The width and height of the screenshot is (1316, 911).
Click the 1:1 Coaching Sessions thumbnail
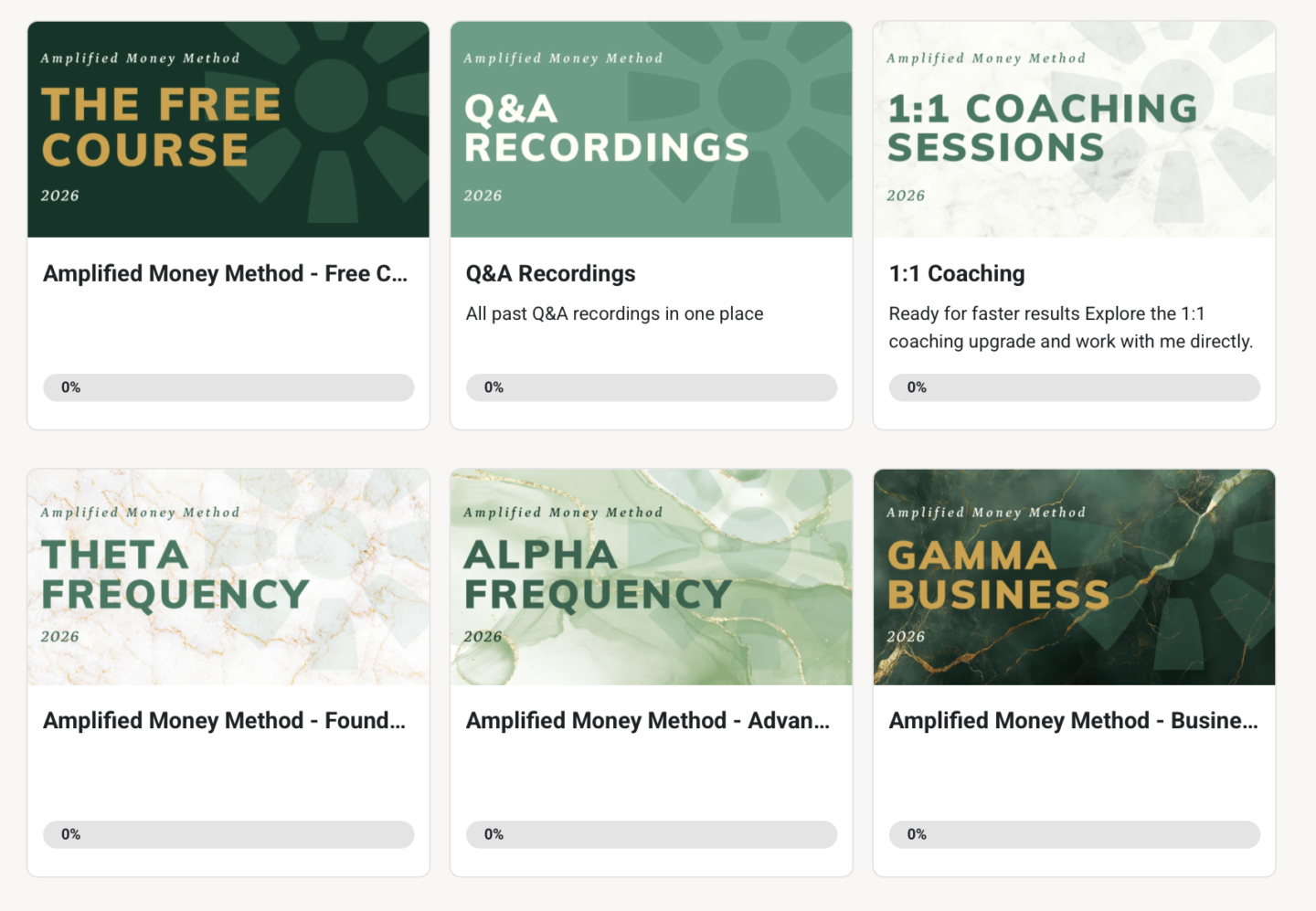point(1074,130)
